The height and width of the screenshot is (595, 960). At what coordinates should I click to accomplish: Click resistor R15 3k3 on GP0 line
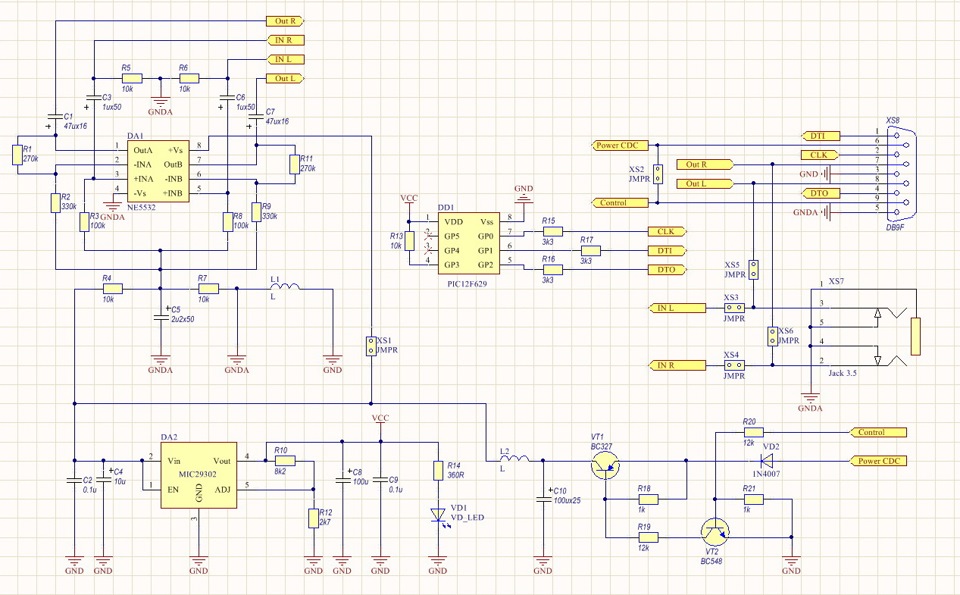pos(552,231)
